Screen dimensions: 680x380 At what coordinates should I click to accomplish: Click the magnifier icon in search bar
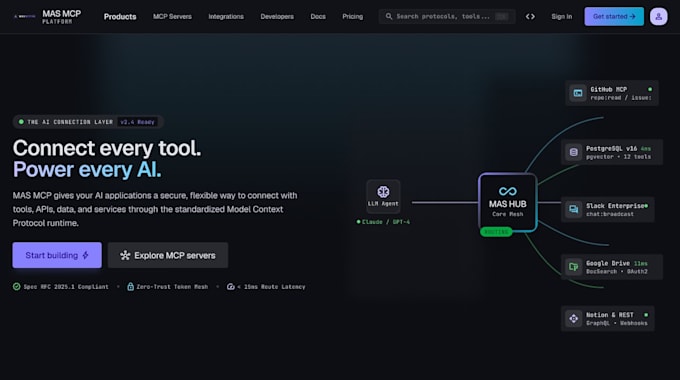389,16
